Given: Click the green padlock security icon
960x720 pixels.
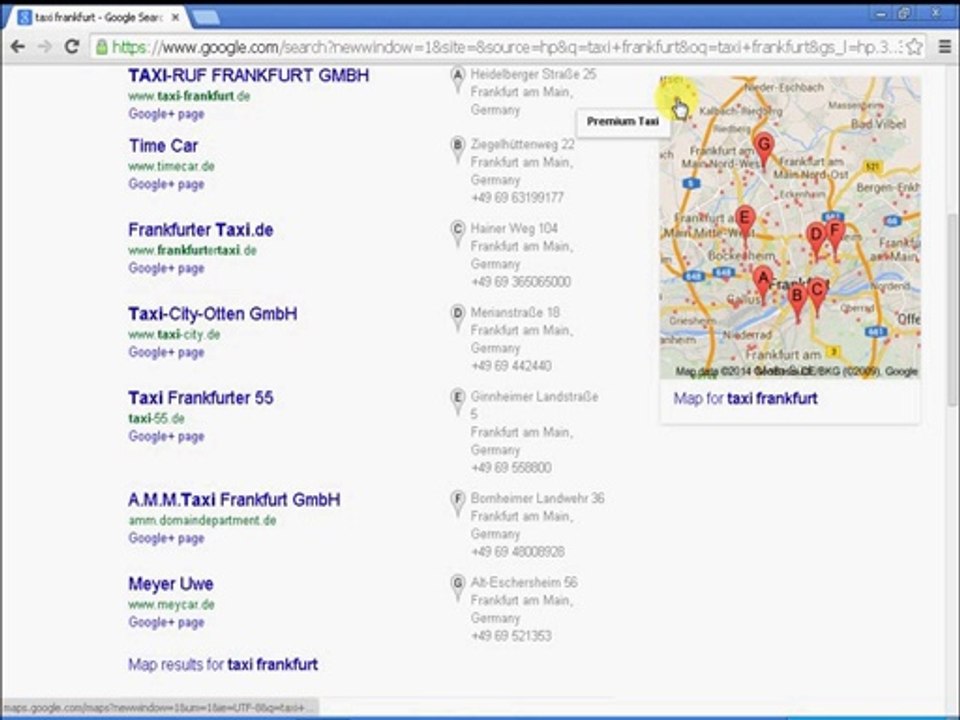Looking at the screenshot, I should (102, 47).
